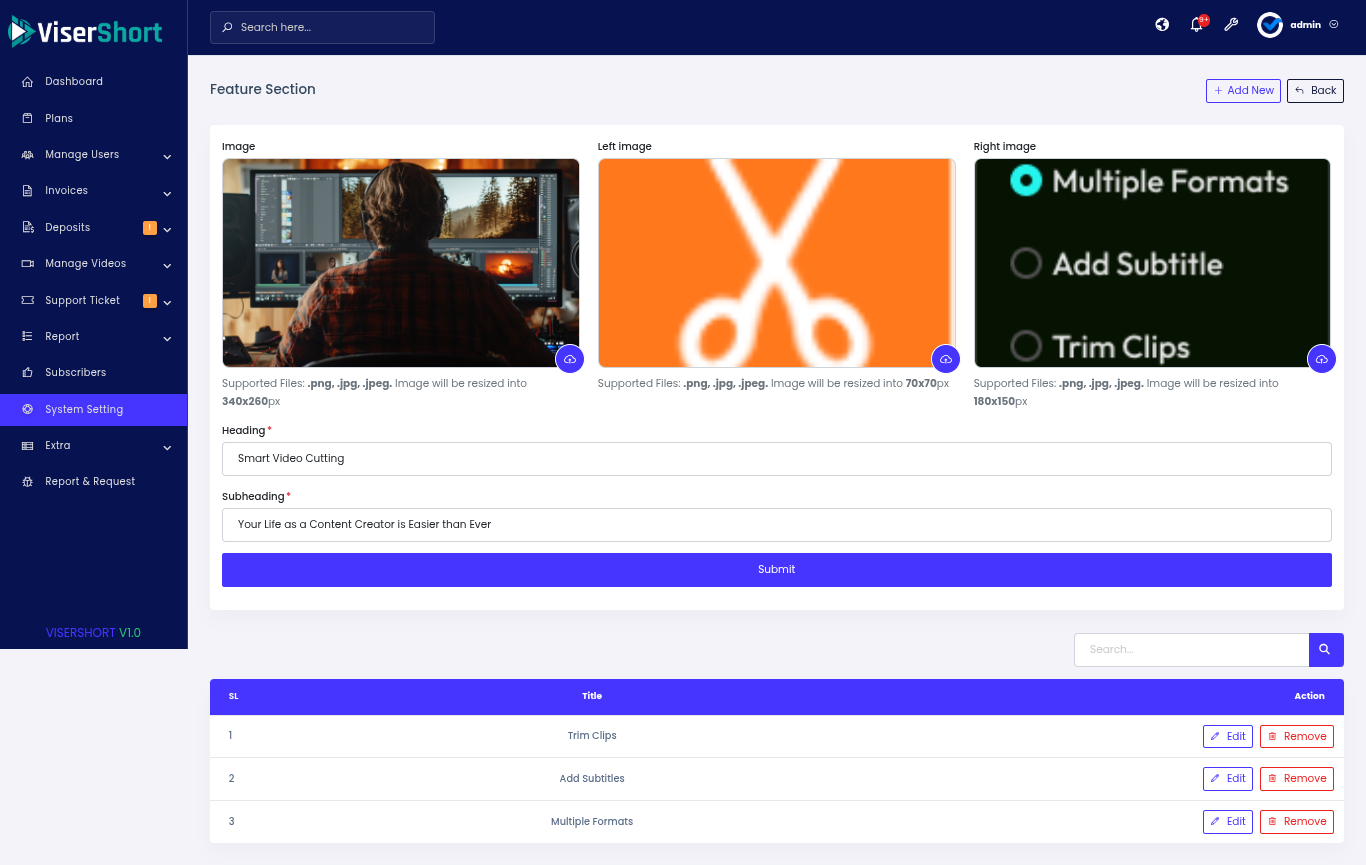Image resolution: width=1366 pixels, height=865 pixels.
Task: Click the Heading input field
Action: pyautogui.click(x=776, y=459)
